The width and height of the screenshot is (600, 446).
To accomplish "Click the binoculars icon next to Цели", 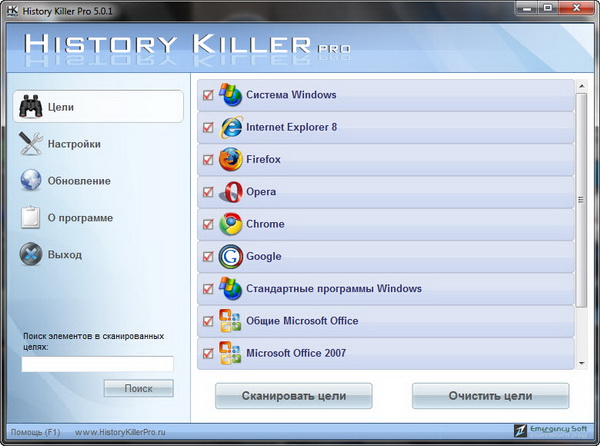I will pyautogui.click(x=32, y=107).
